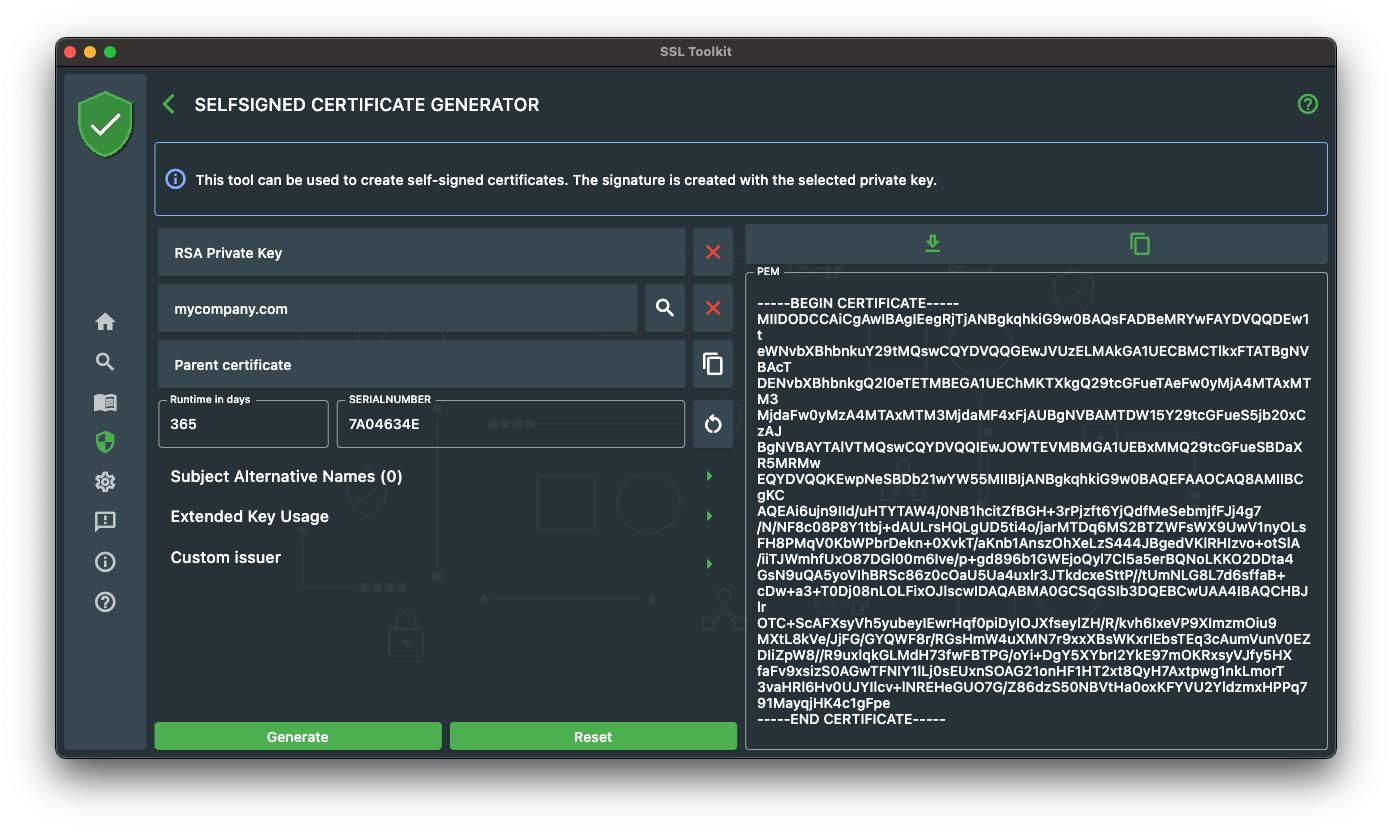Go to Home in the sidebar
The width and height of the screenshot is (1392, 832).
click(x=105, y=322)
